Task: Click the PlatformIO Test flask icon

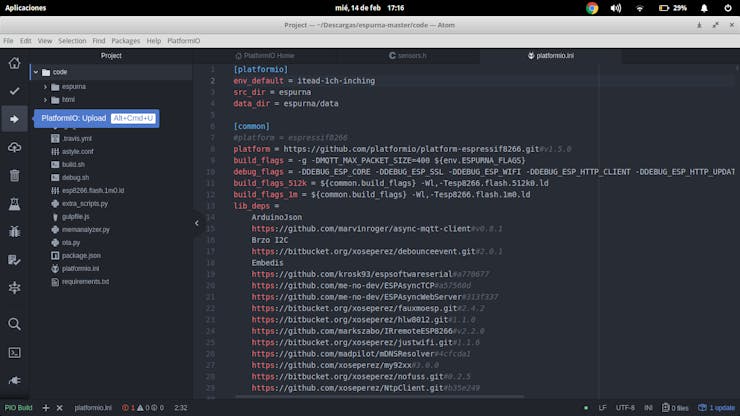Action: (x=14, y=204)
